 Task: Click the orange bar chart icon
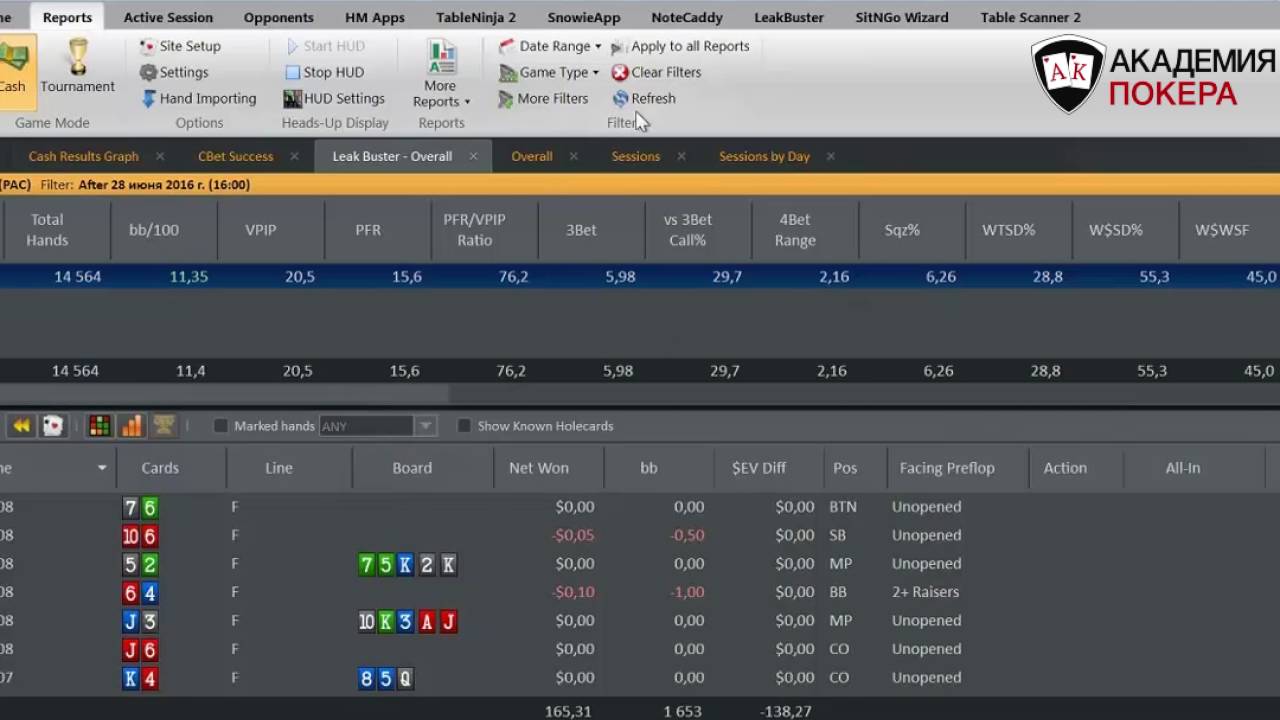tap(131, 426)
